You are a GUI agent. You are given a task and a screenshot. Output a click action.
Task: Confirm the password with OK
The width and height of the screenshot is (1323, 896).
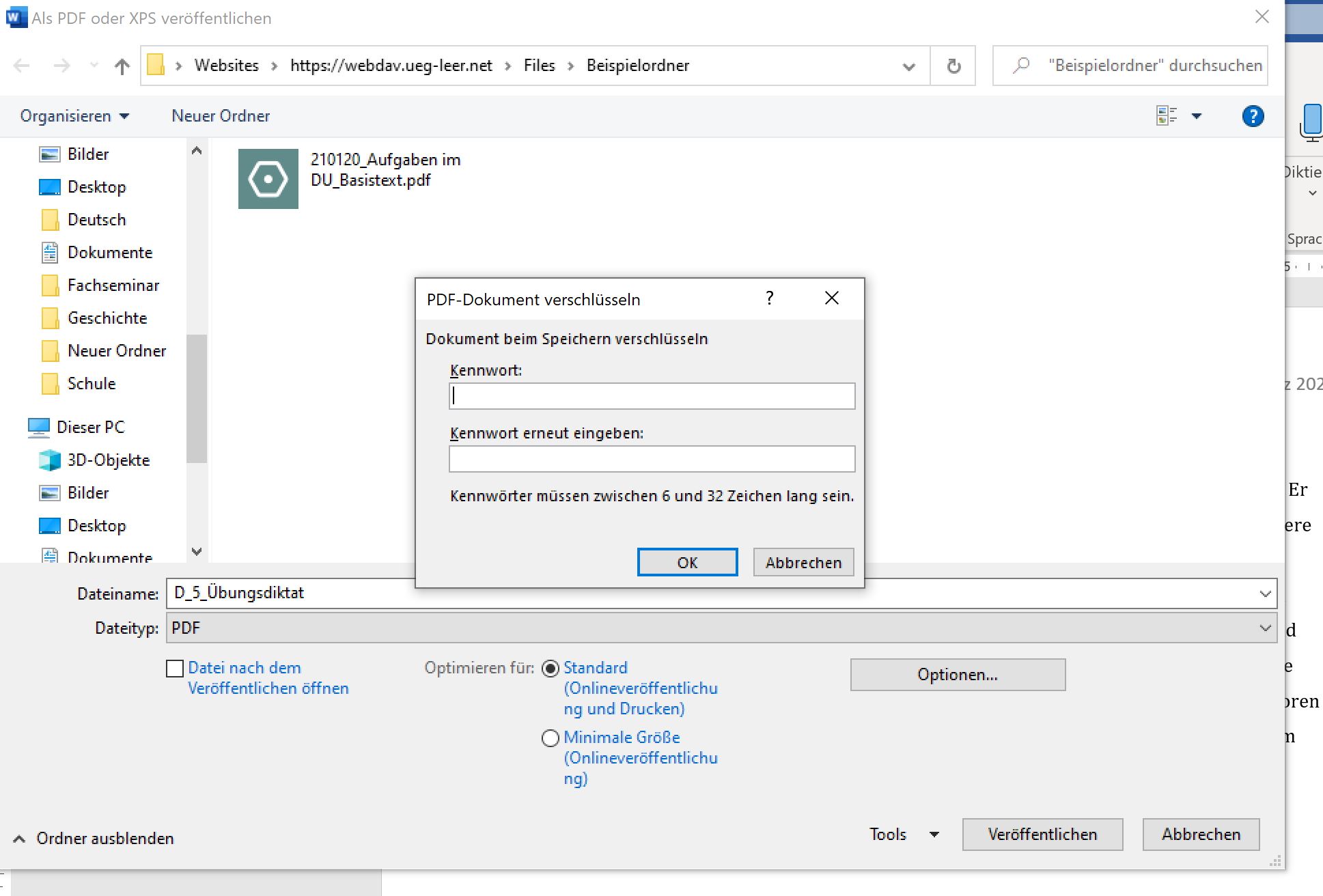(x=687, y=562)
